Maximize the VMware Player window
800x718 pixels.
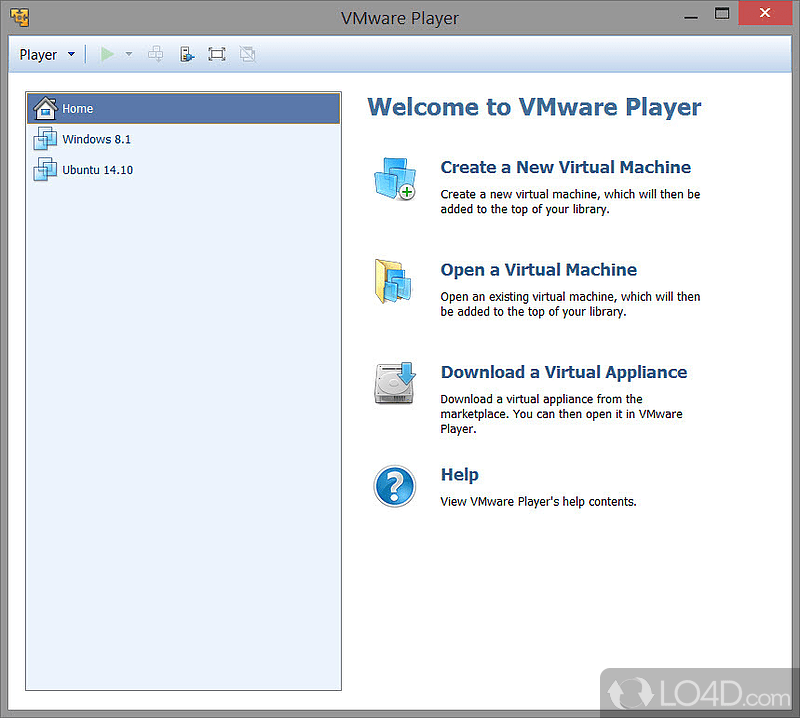click(722, 13)
